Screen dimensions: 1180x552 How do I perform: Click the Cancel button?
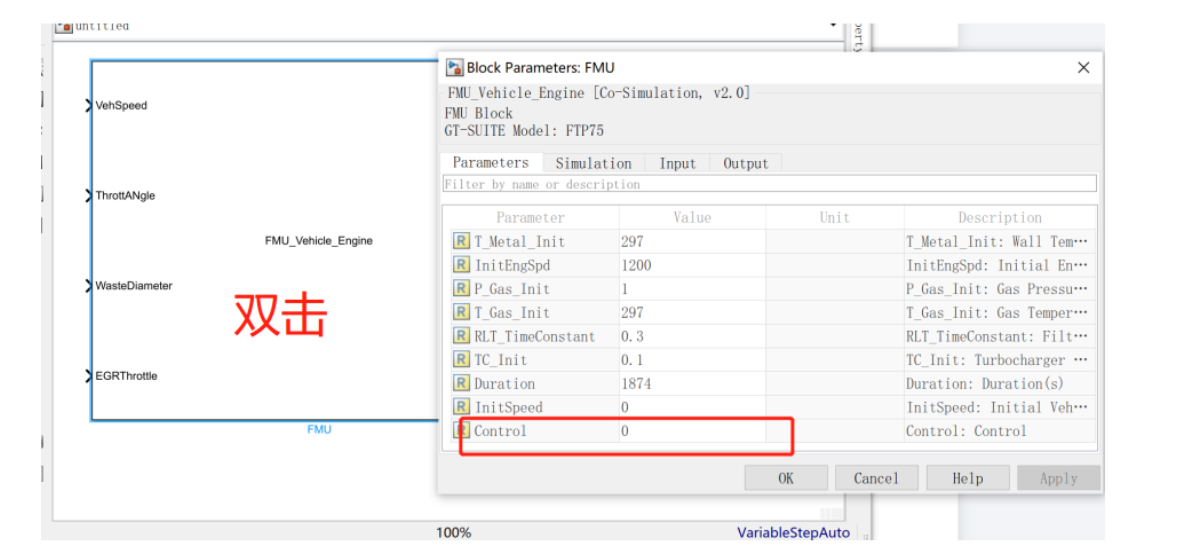coord(876,478)
